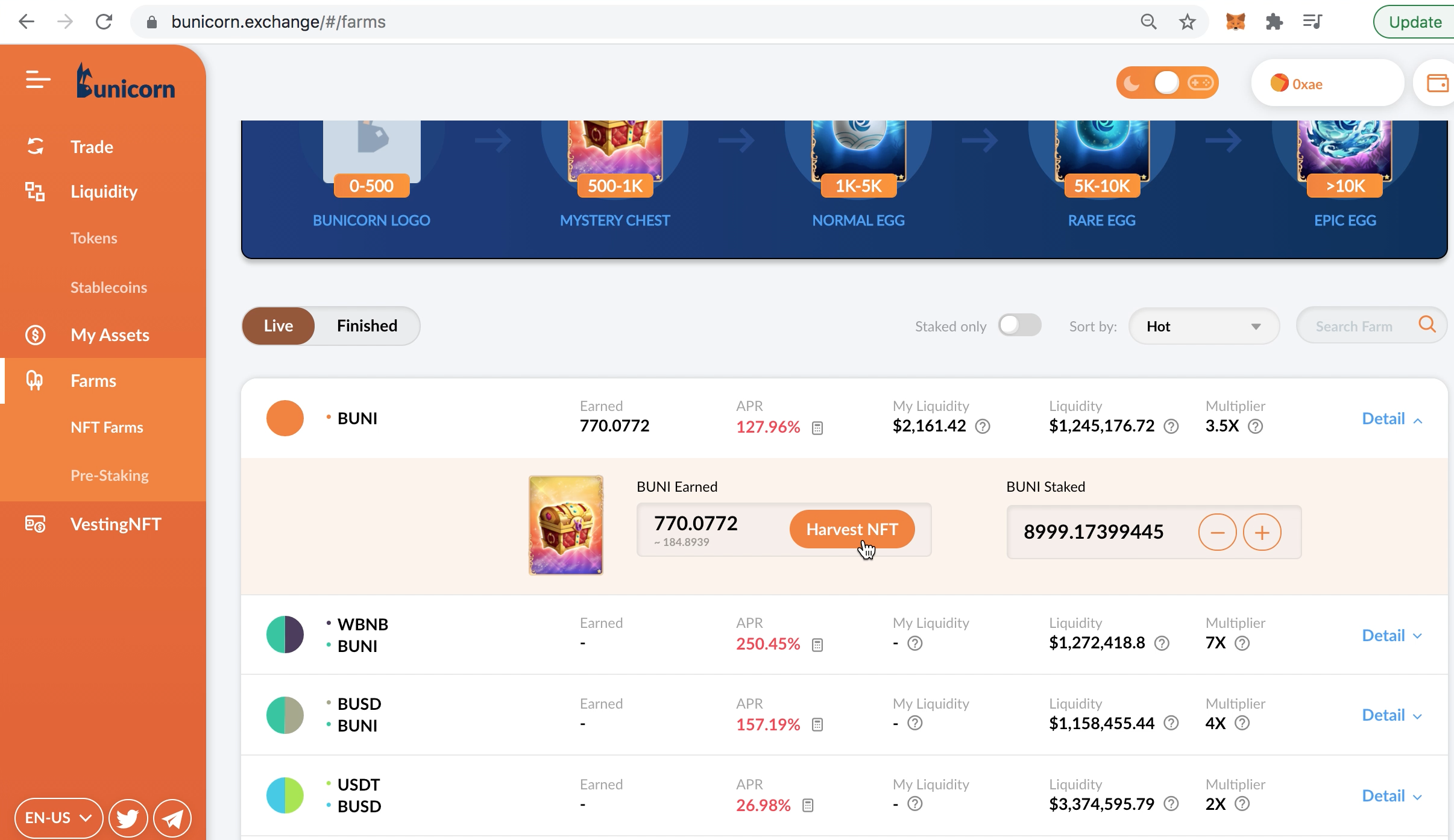Open the Pre-Staking submenu item
The width and height of the screenshot is (1454, 840).
[110, 475]
